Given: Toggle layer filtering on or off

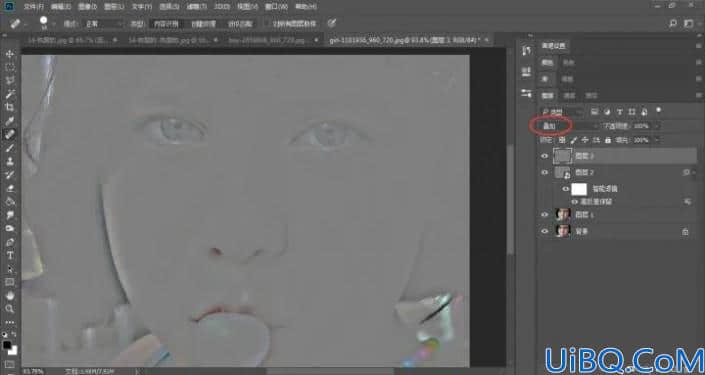Looking at the screenshot, I should (x=659, y=110).
